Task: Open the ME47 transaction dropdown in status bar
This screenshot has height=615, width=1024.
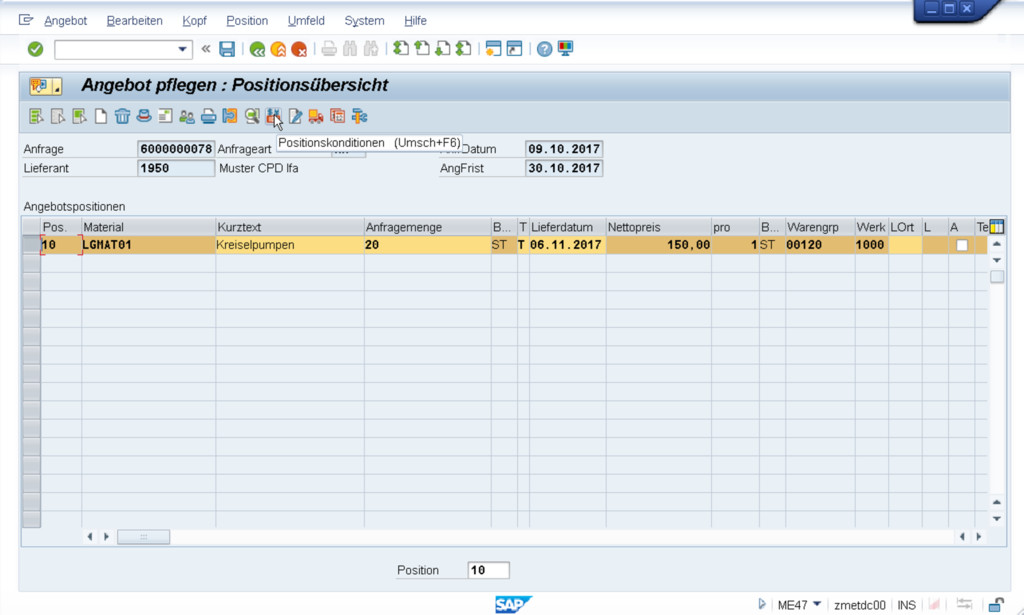Action: (817, 604)
